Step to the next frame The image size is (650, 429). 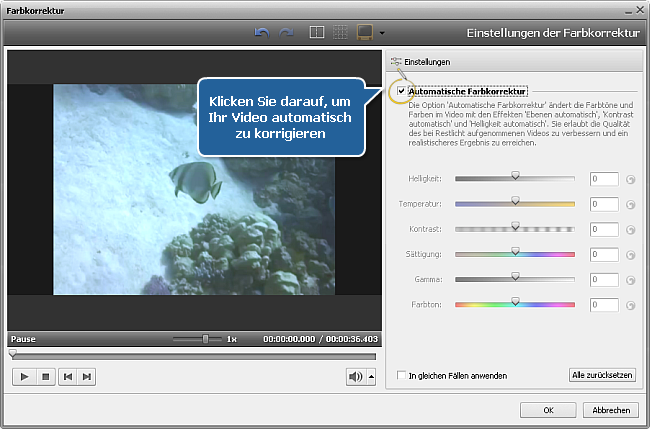(x=87, y=376)
